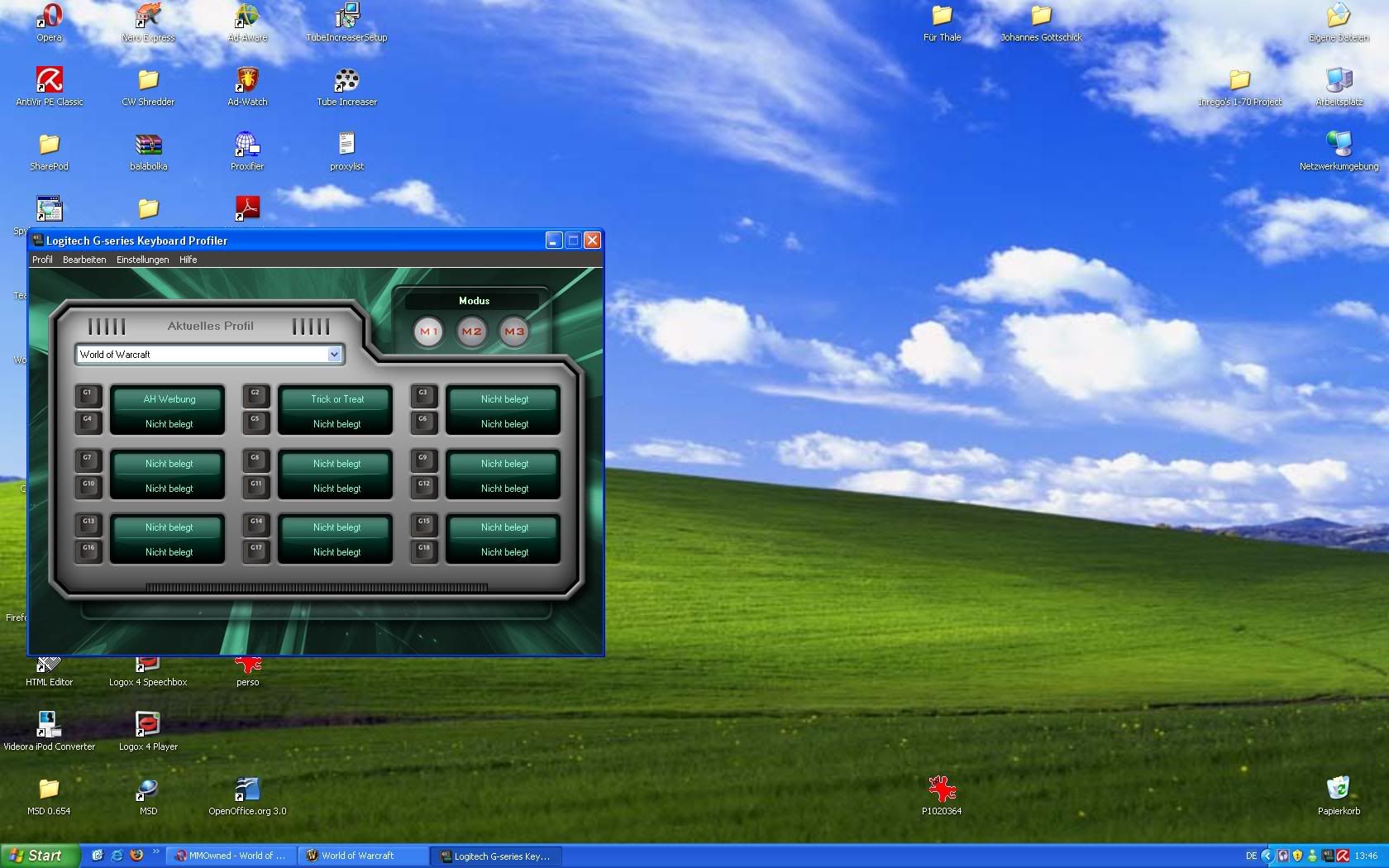Activate the M3 mode button

(514, 331)
